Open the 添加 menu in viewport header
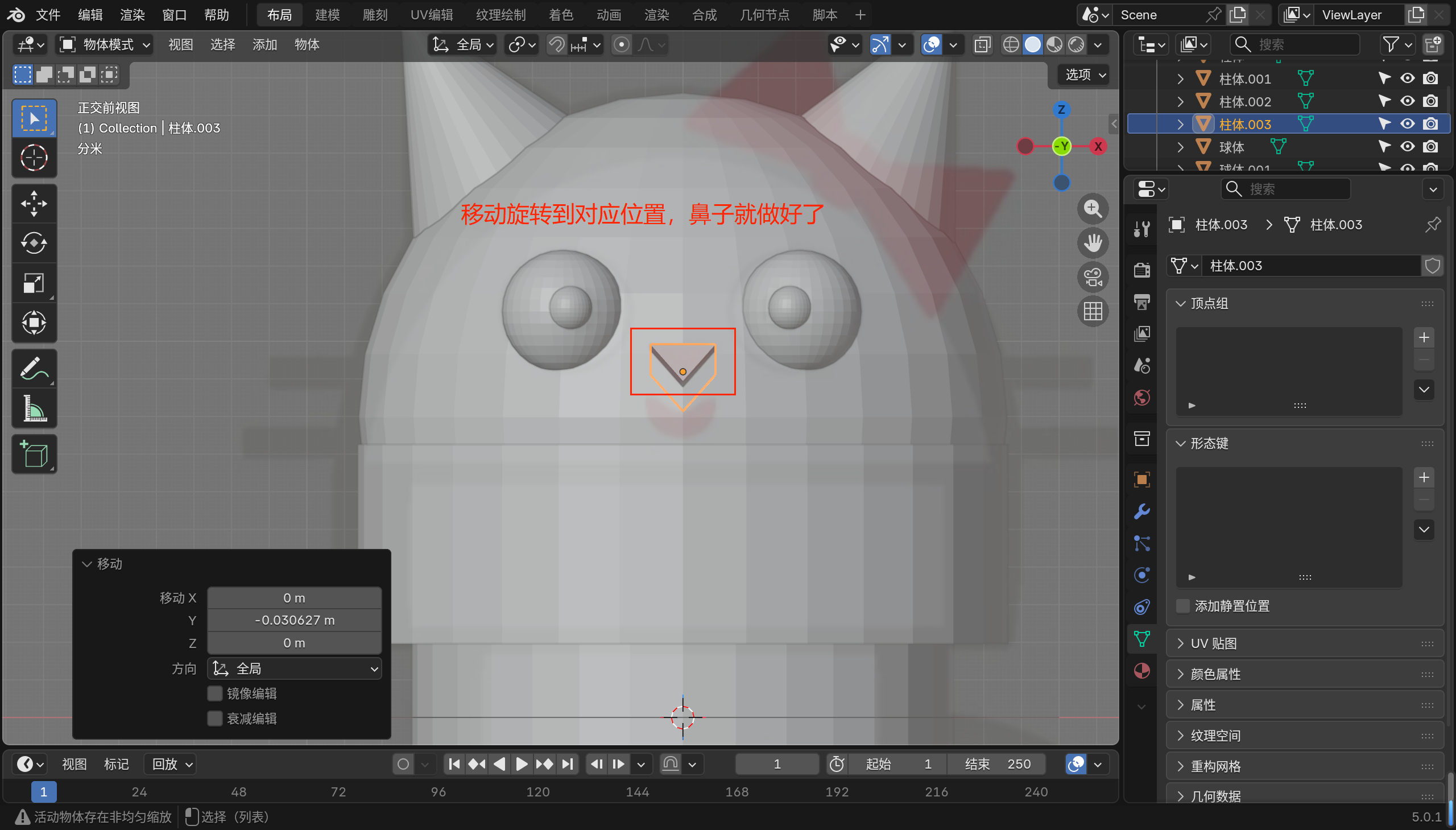This screenshot has width=1456, height=830. coord(264,44)
